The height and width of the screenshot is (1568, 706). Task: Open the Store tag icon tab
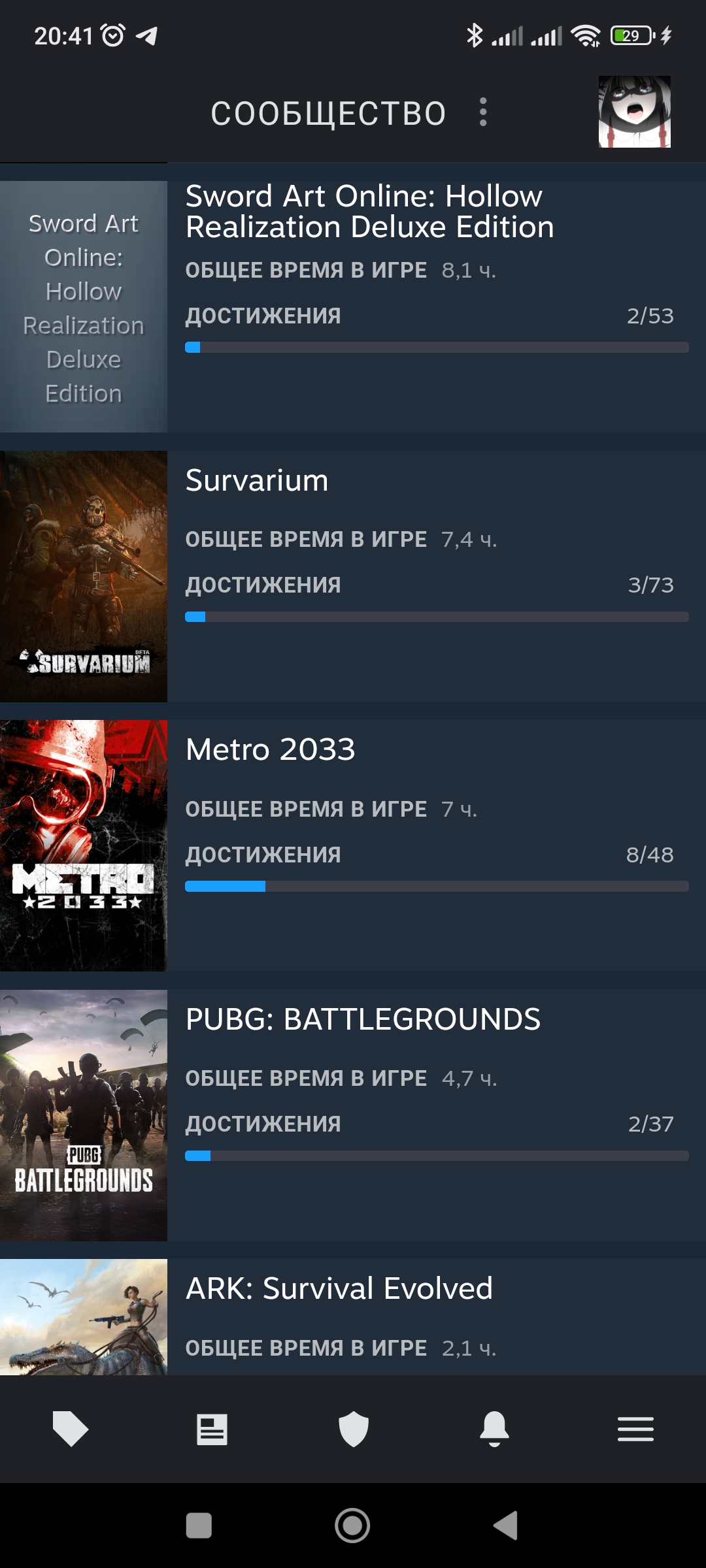pos(71,1429)
